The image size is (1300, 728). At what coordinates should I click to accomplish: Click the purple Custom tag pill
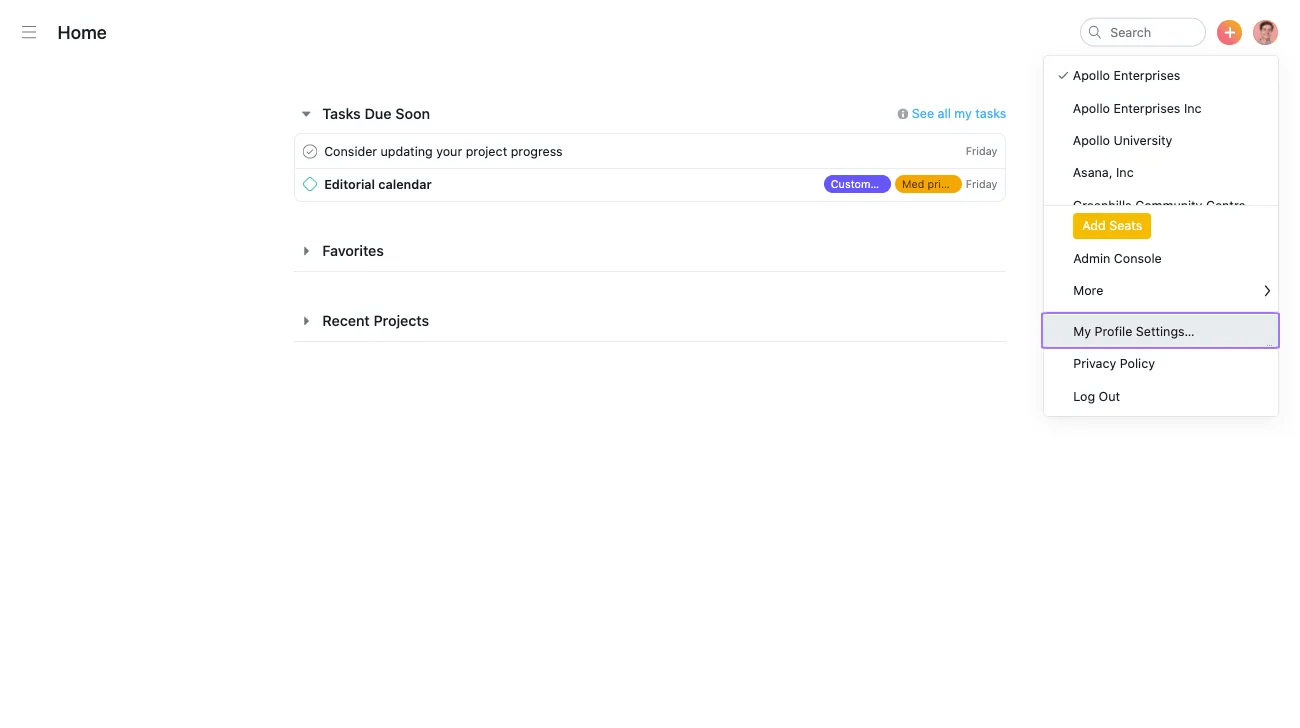(x=856, y=184)
